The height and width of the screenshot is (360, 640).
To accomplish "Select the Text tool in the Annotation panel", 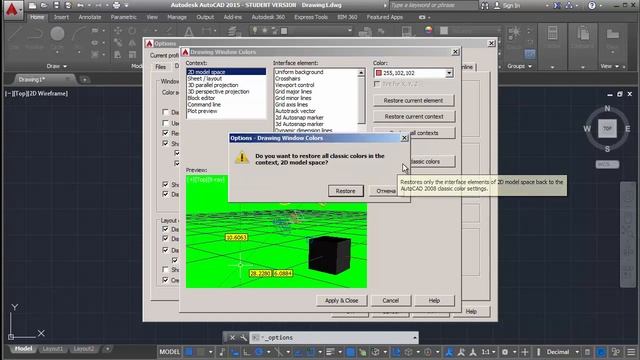I will [189, 32].
